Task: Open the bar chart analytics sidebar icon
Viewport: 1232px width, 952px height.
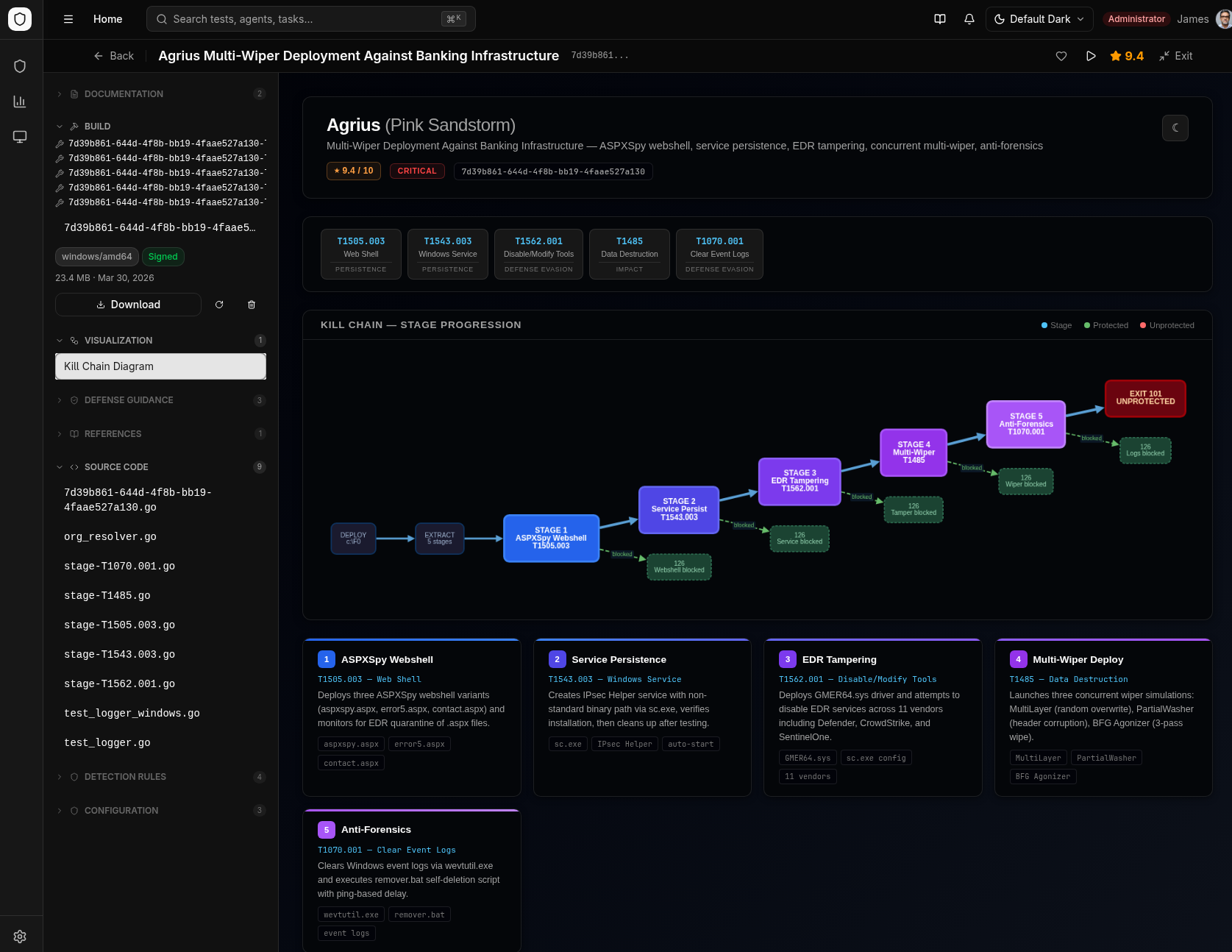Action: click(x=20, y=102)
